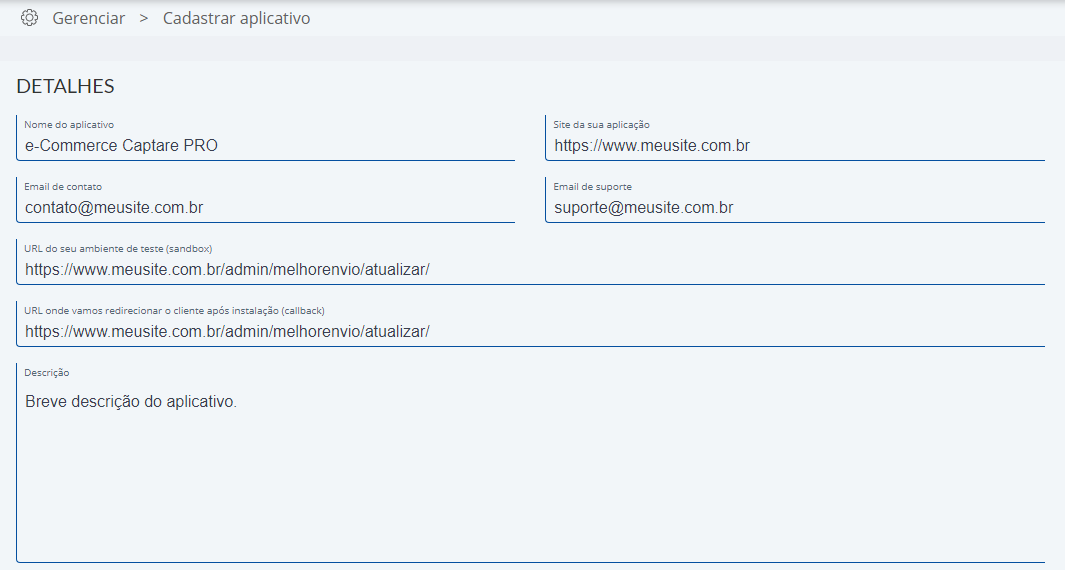Place cursor in Breve descrição do aplicativo text
Screen dimensions: 1065x570
click(130, 402)
